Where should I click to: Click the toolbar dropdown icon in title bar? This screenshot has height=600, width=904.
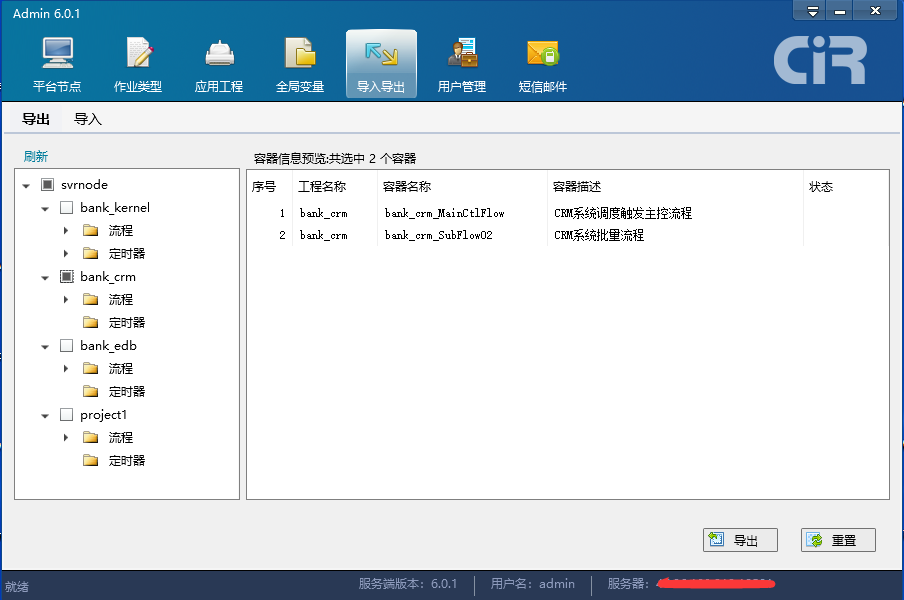point(812,11)
